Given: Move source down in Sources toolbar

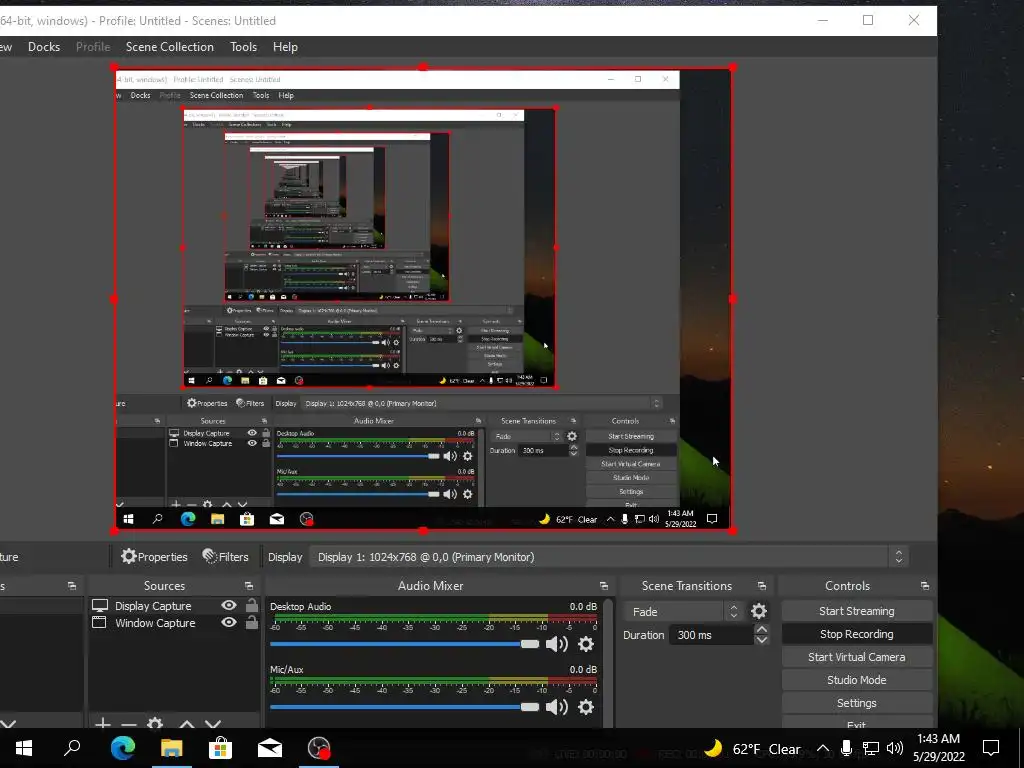Looking at the screenshot, I should pyautogui.click(x=213, y=724).
